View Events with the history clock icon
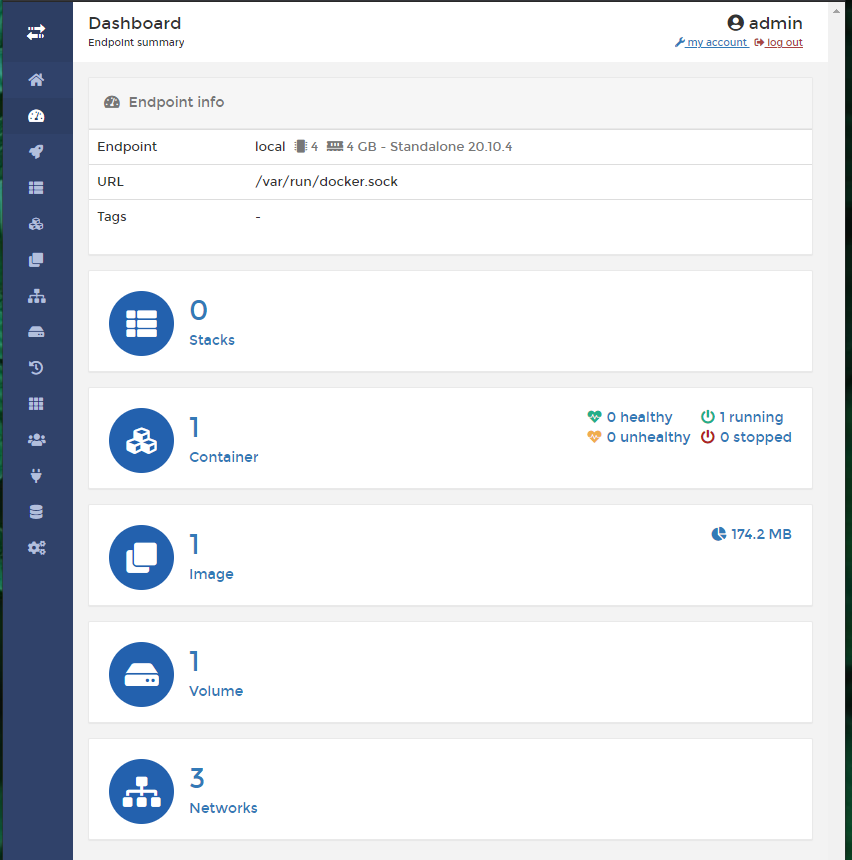Screen dimensions: 852x860 click(x=36, y=367)
